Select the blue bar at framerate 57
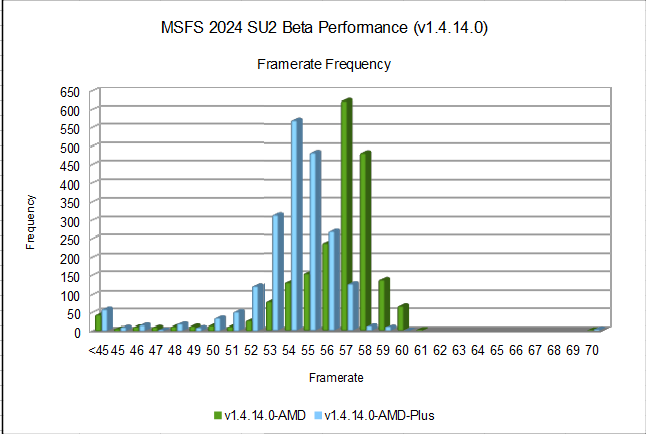 click(x=353, y=306)
